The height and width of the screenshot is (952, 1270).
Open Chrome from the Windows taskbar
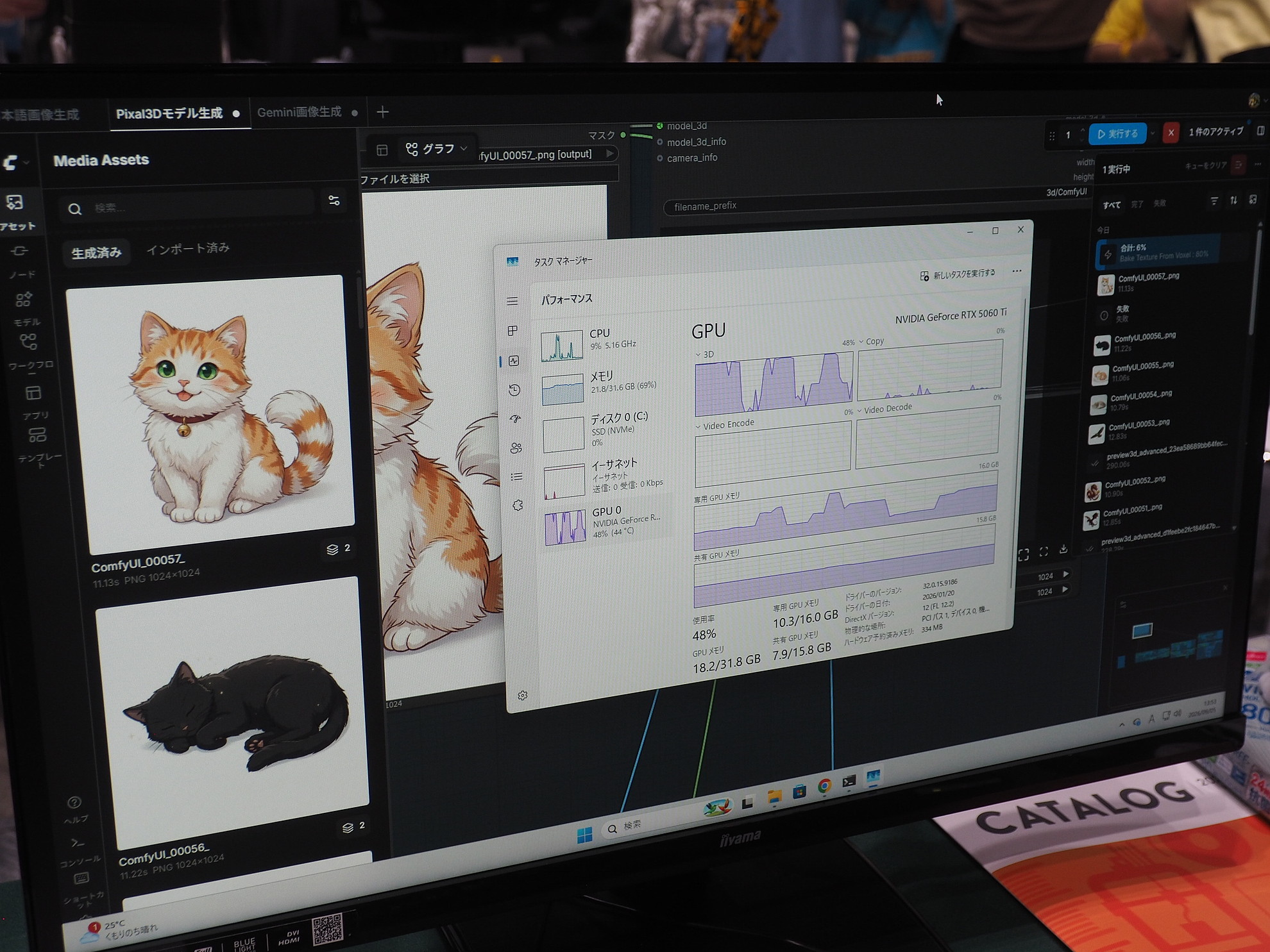(x=824, y=786)
